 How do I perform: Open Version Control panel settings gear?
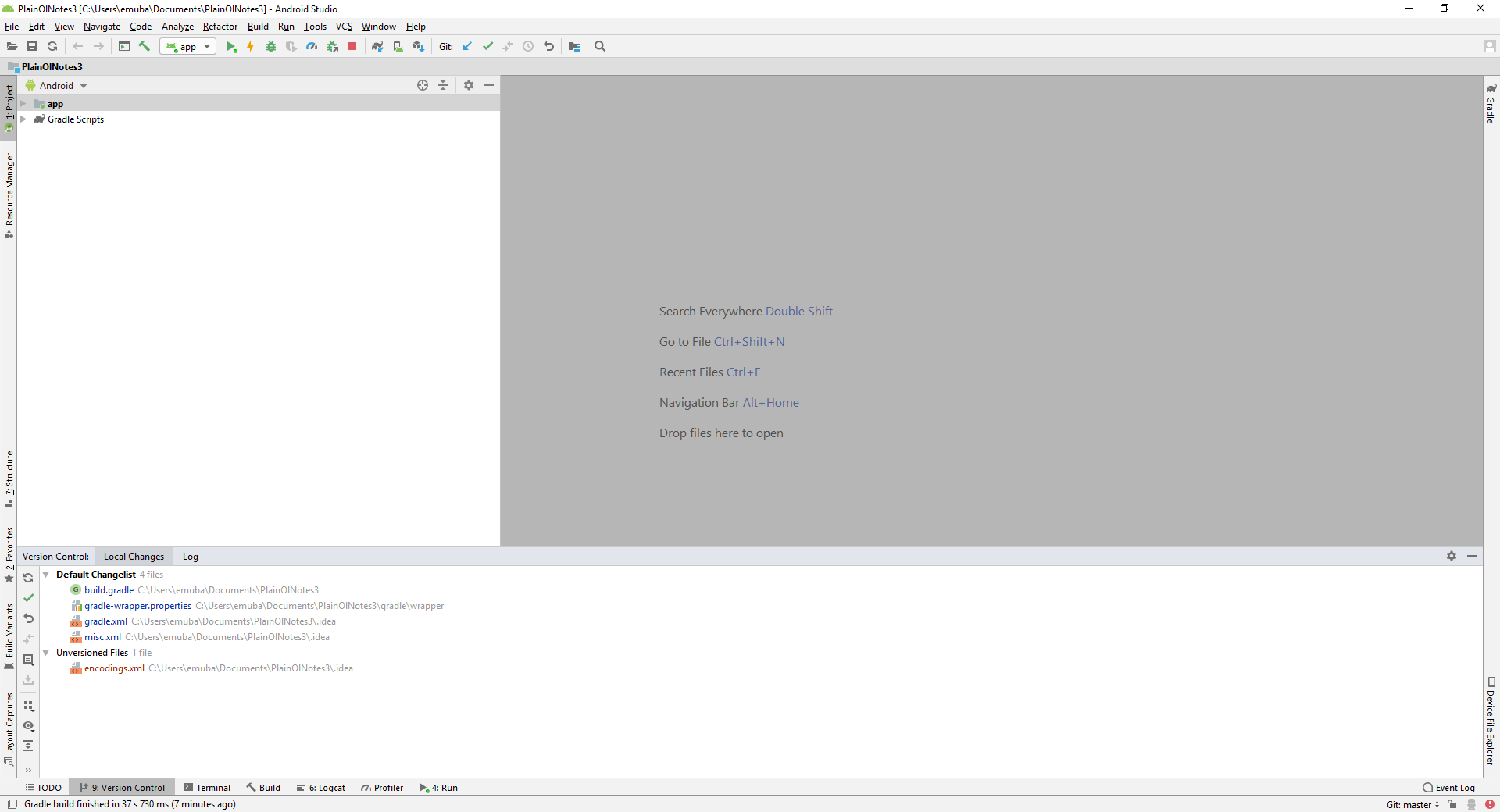coord(1452,556)
